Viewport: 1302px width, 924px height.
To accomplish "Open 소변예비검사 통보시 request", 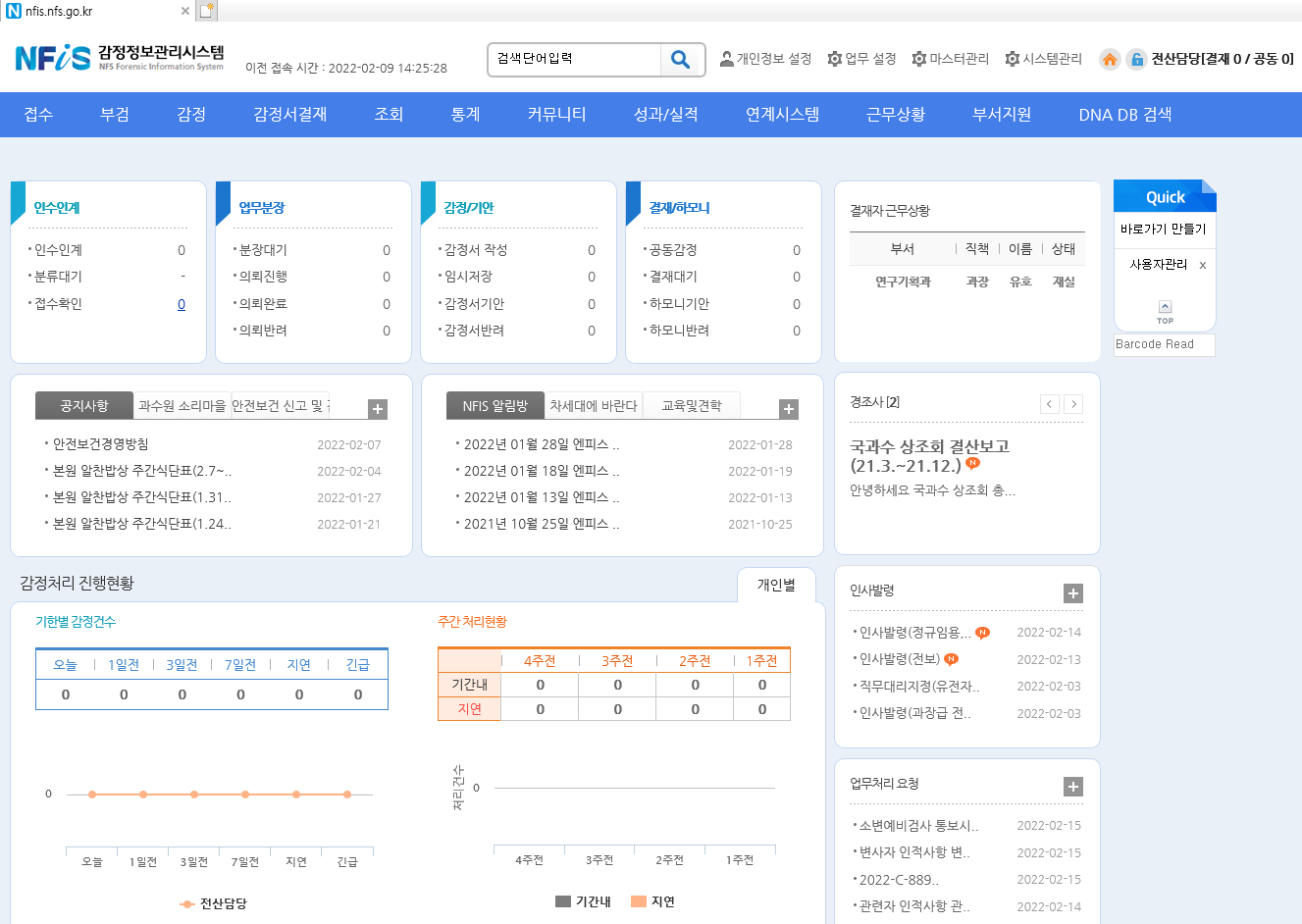I will click(918, 826).
